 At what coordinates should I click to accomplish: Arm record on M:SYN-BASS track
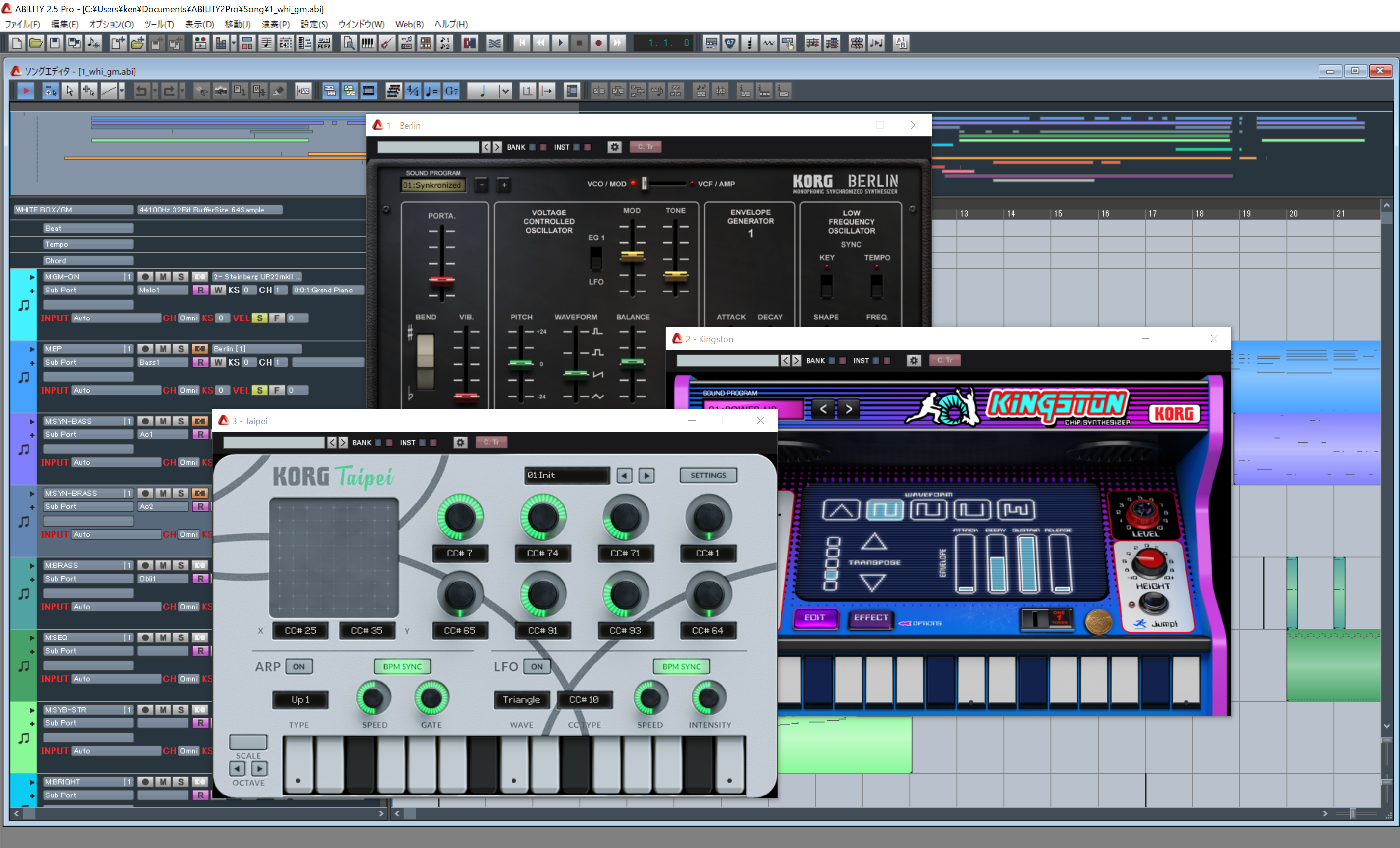click(x=145, y=421)
